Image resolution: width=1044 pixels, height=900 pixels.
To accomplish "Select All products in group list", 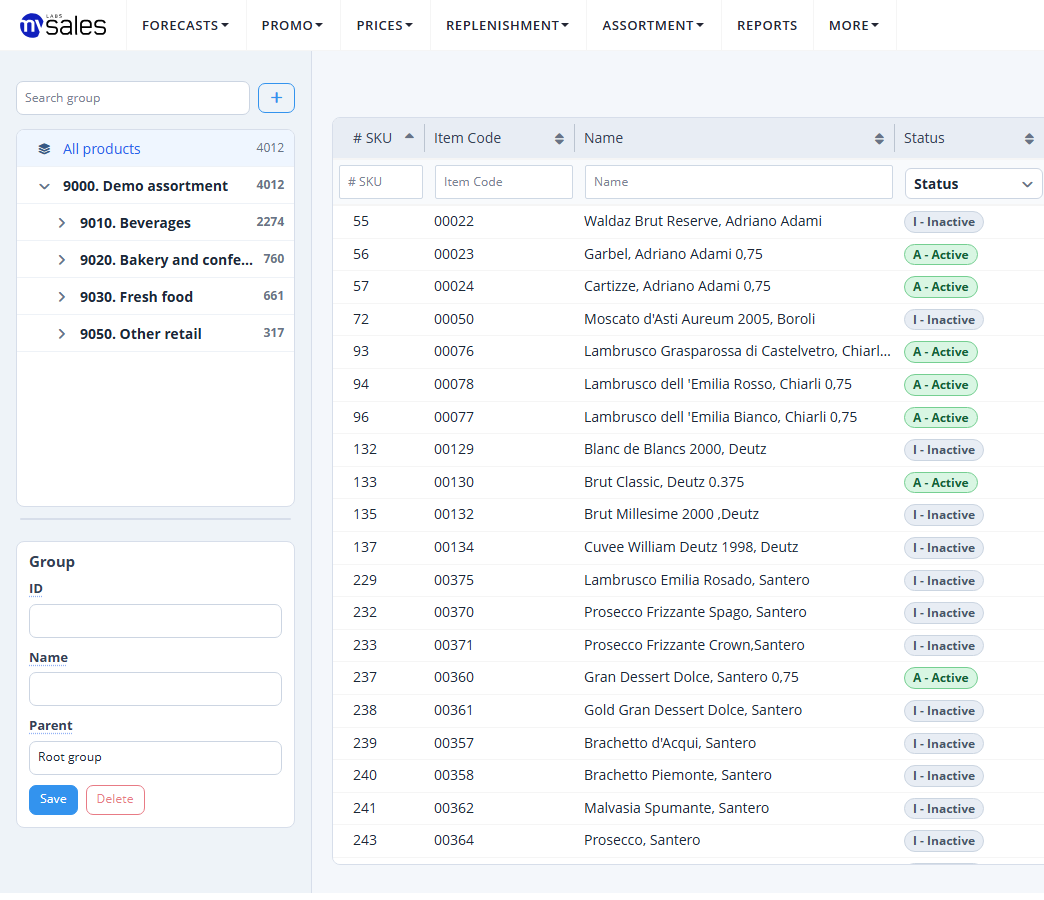I will 156,148.
